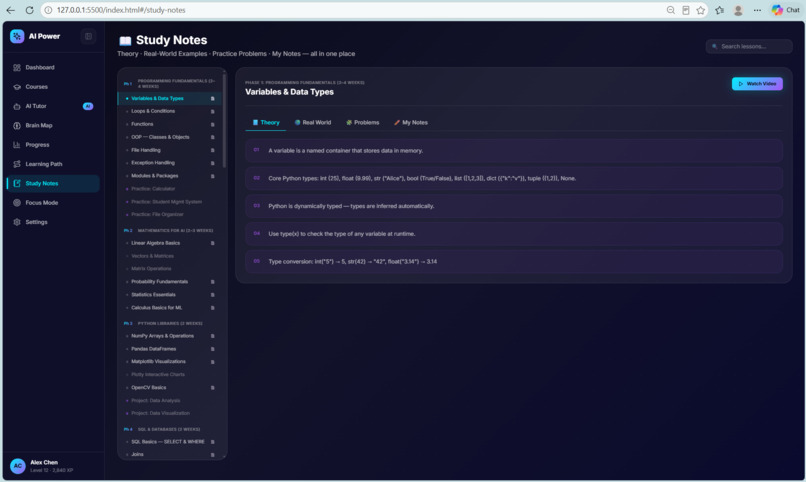Open Brain Map page
The height and width of the screenshot is (482, 806).
[53, 125]
